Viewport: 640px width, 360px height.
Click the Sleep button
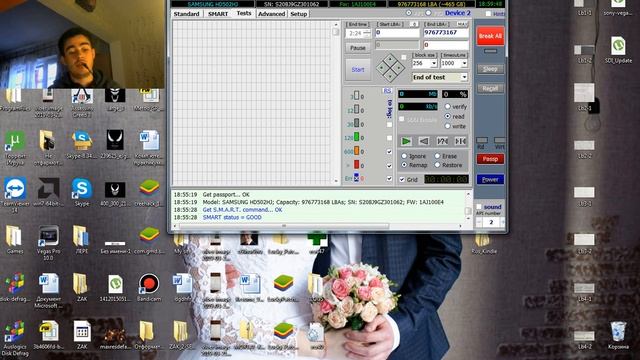[x=490, y=69]
